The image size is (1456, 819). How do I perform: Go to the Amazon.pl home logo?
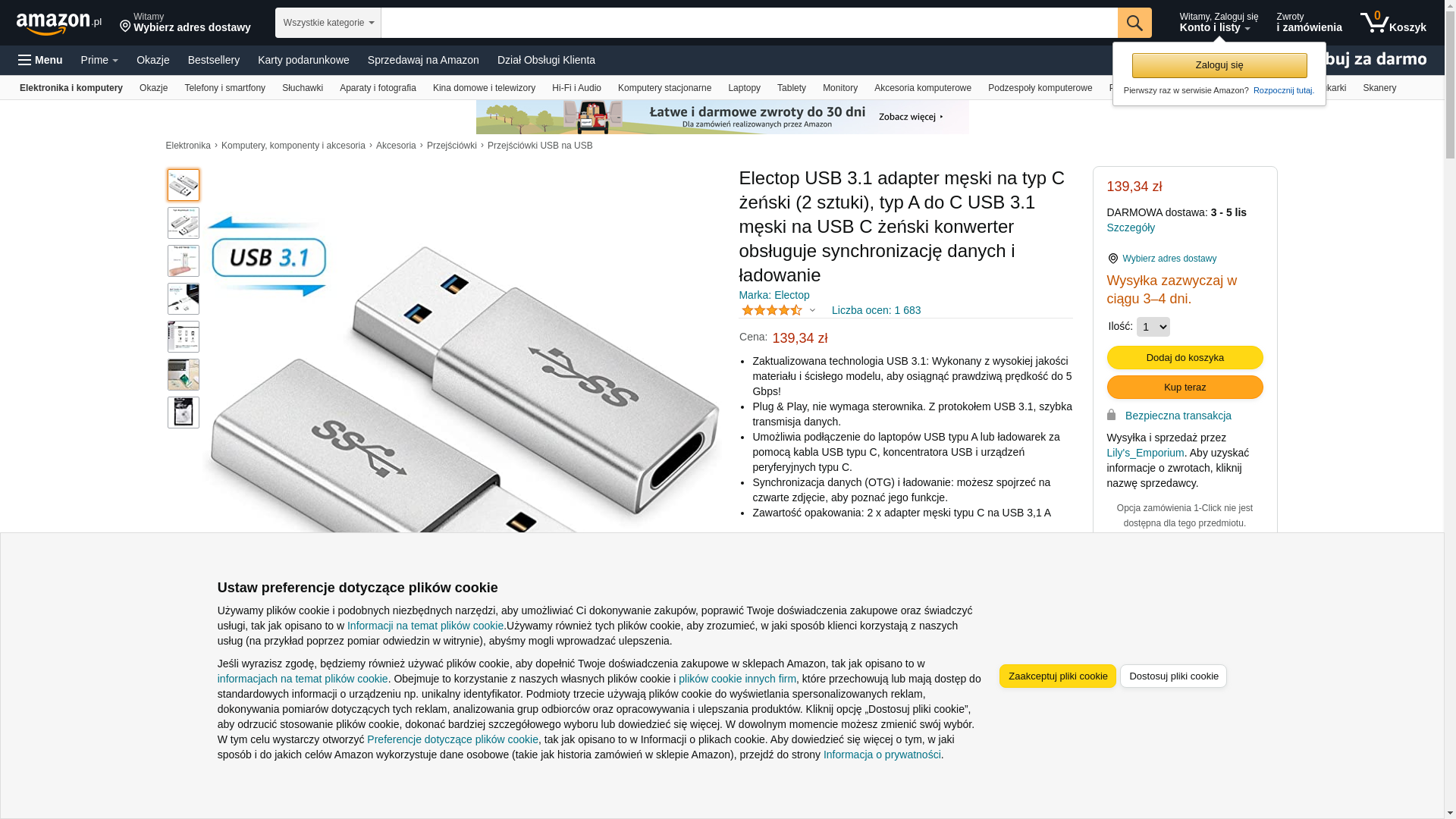tap(59, 24)
